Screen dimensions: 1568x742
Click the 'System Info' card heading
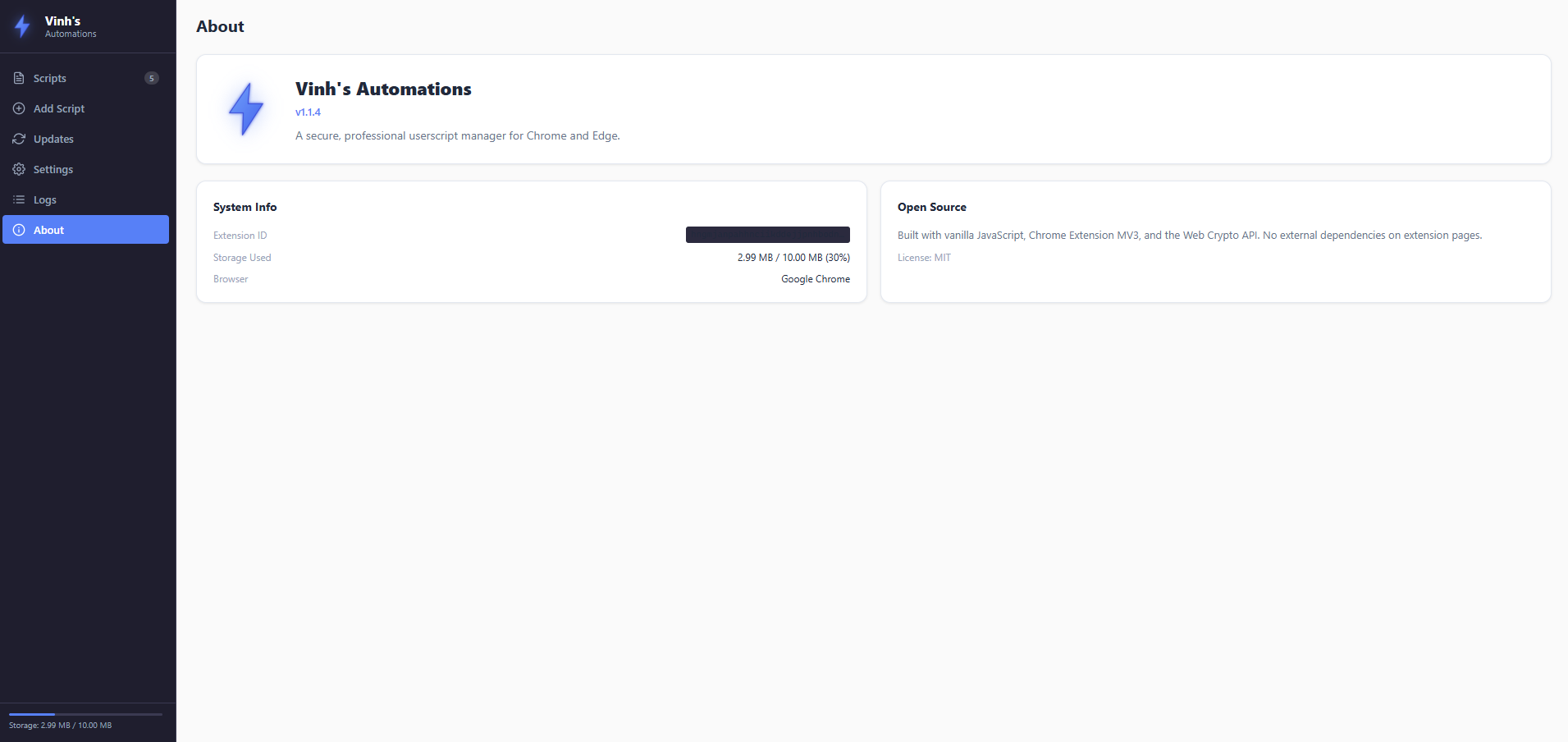[x=245, y=207]
